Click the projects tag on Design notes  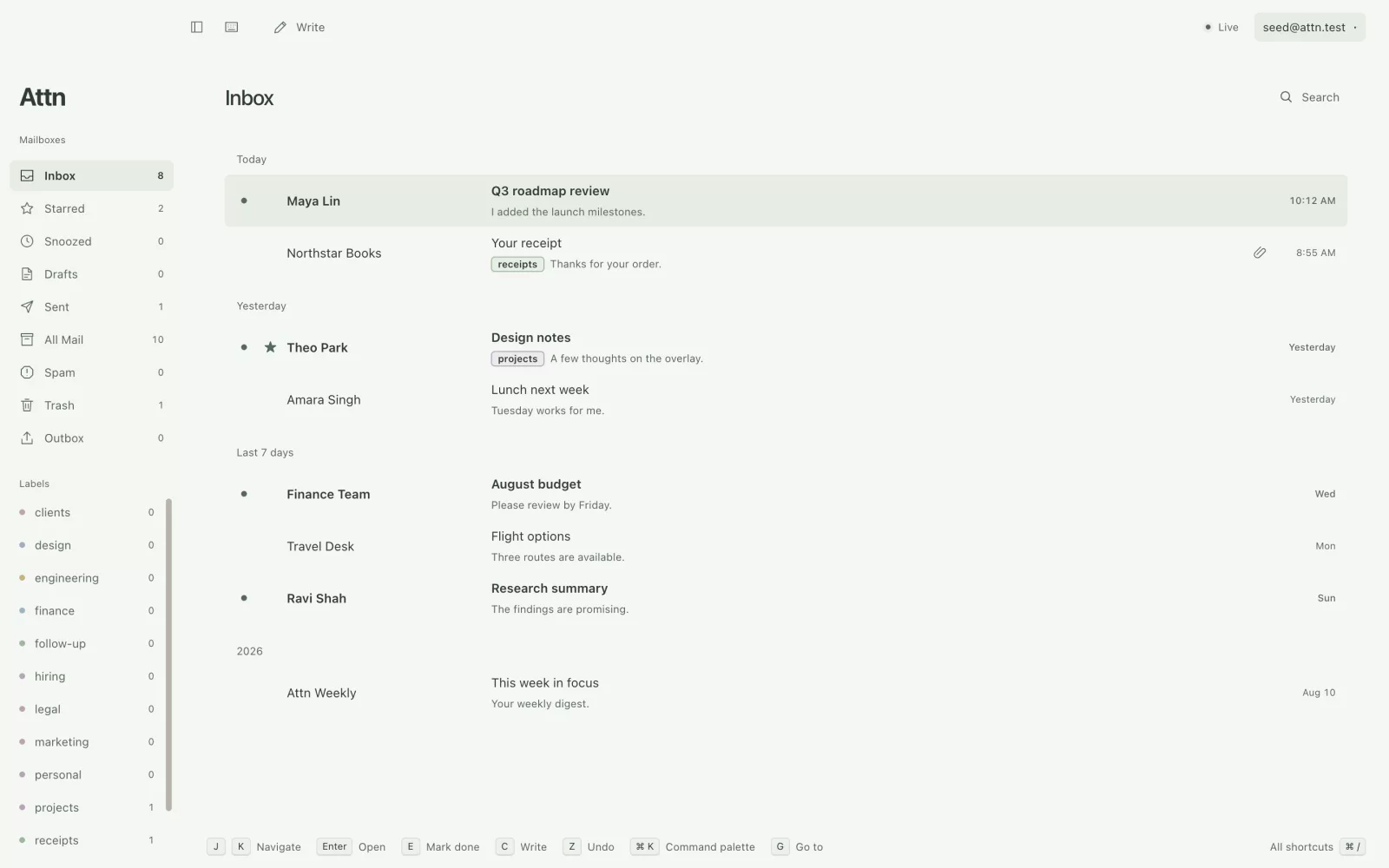517,358
